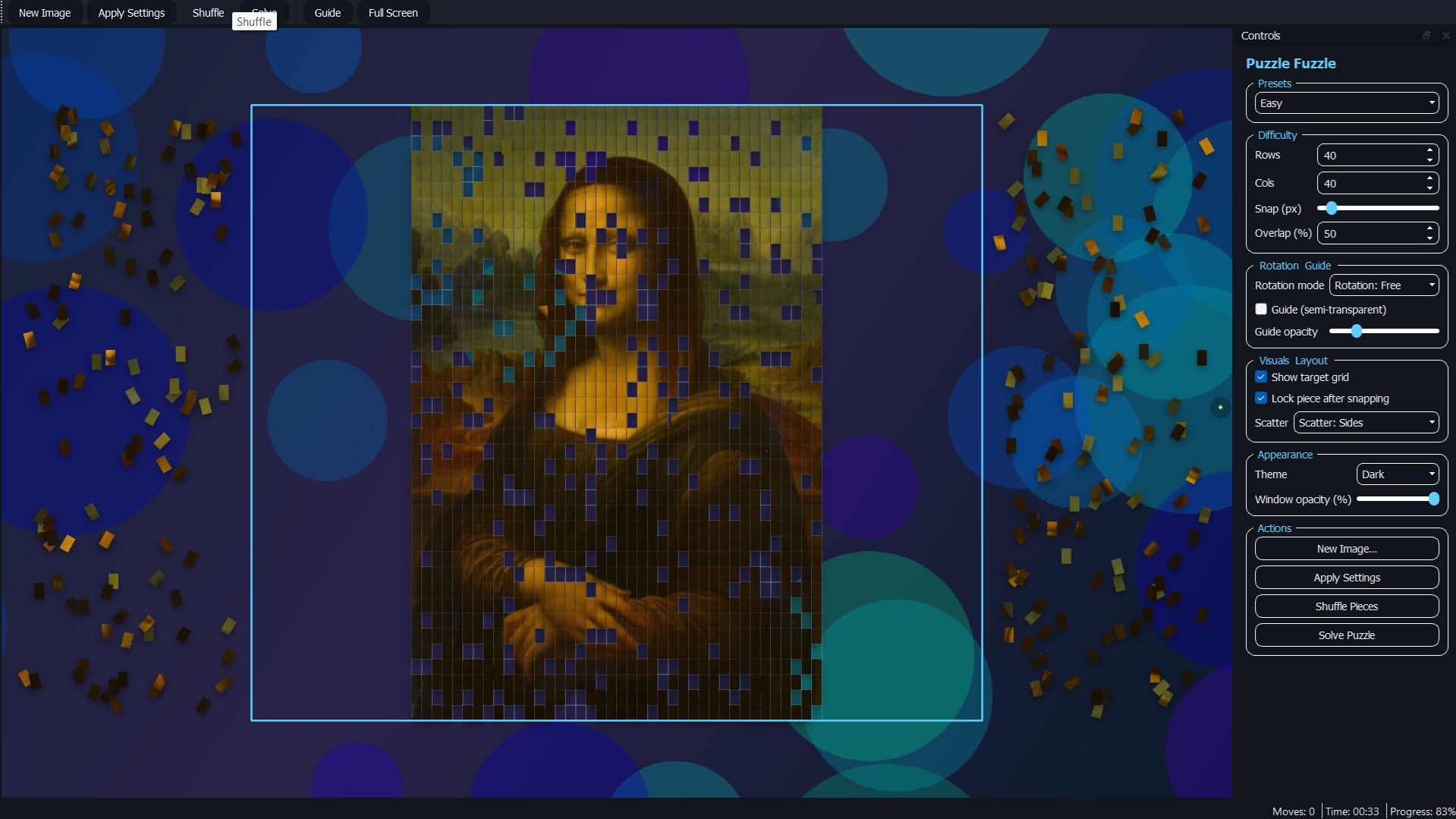
Task: Increase the Cols value with the up arrow
Action: [x=1429, y=178]
